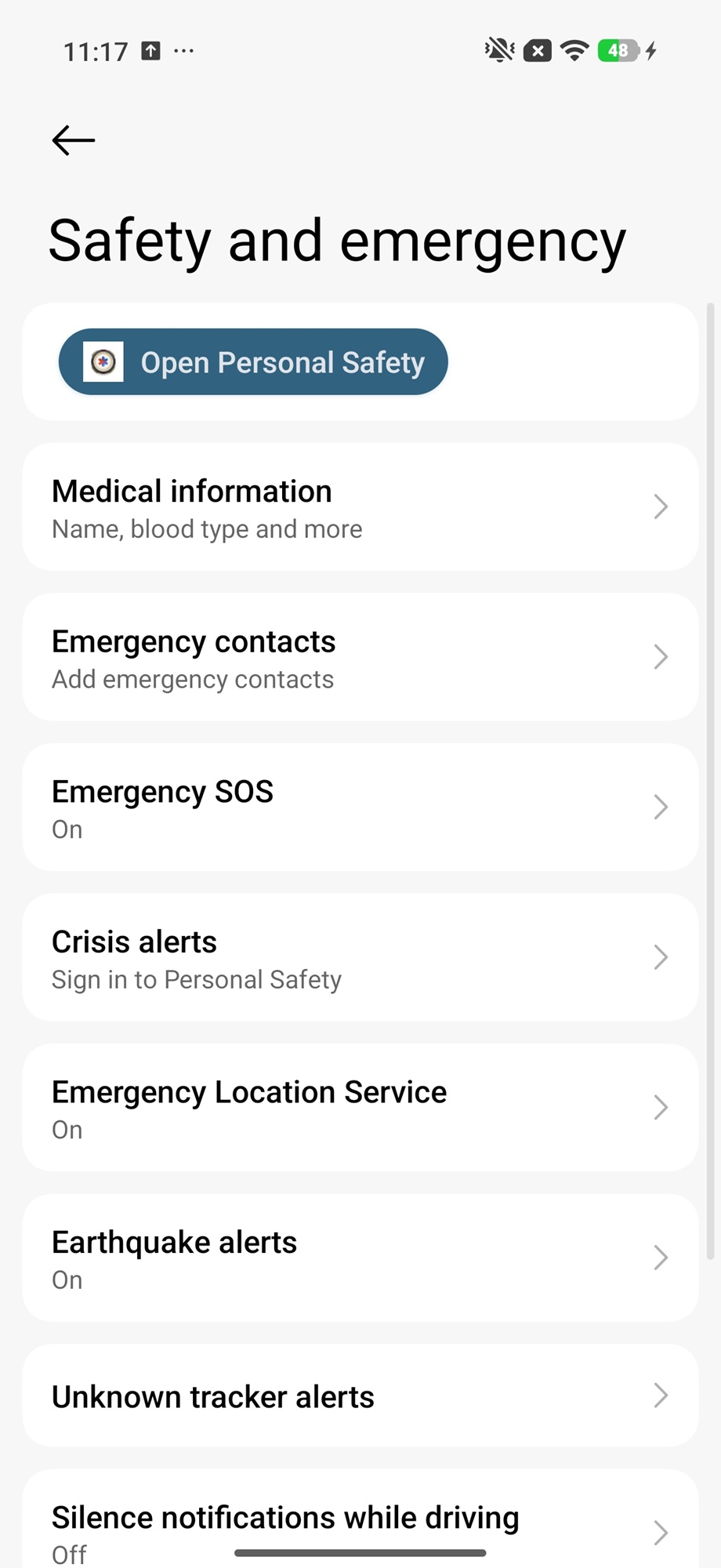Open Earthquake alerts setting
The image size is (721, 1568).
360,1258
